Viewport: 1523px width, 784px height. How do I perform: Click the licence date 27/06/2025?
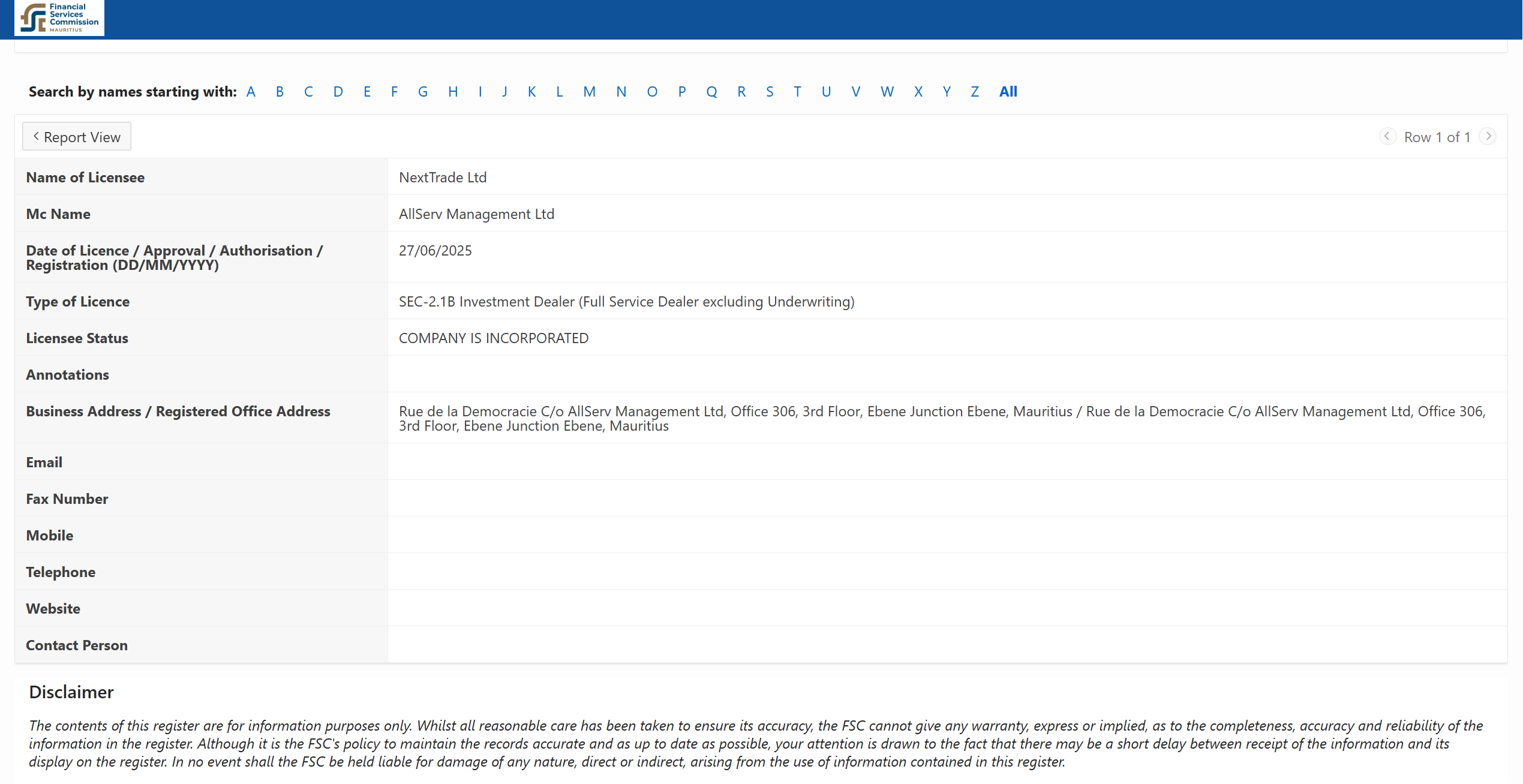[435, 251]
